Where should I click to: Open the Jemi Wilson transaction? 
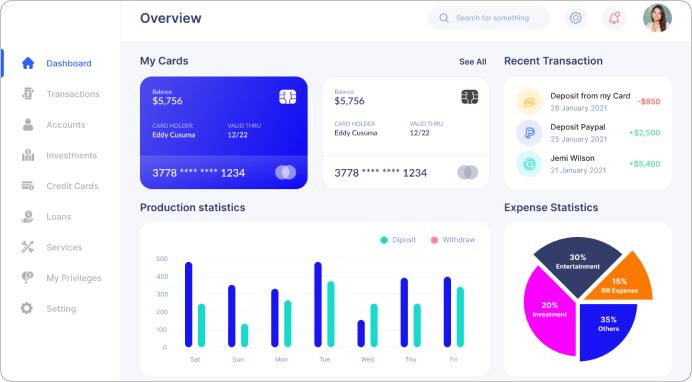click(x=588, y=164)
